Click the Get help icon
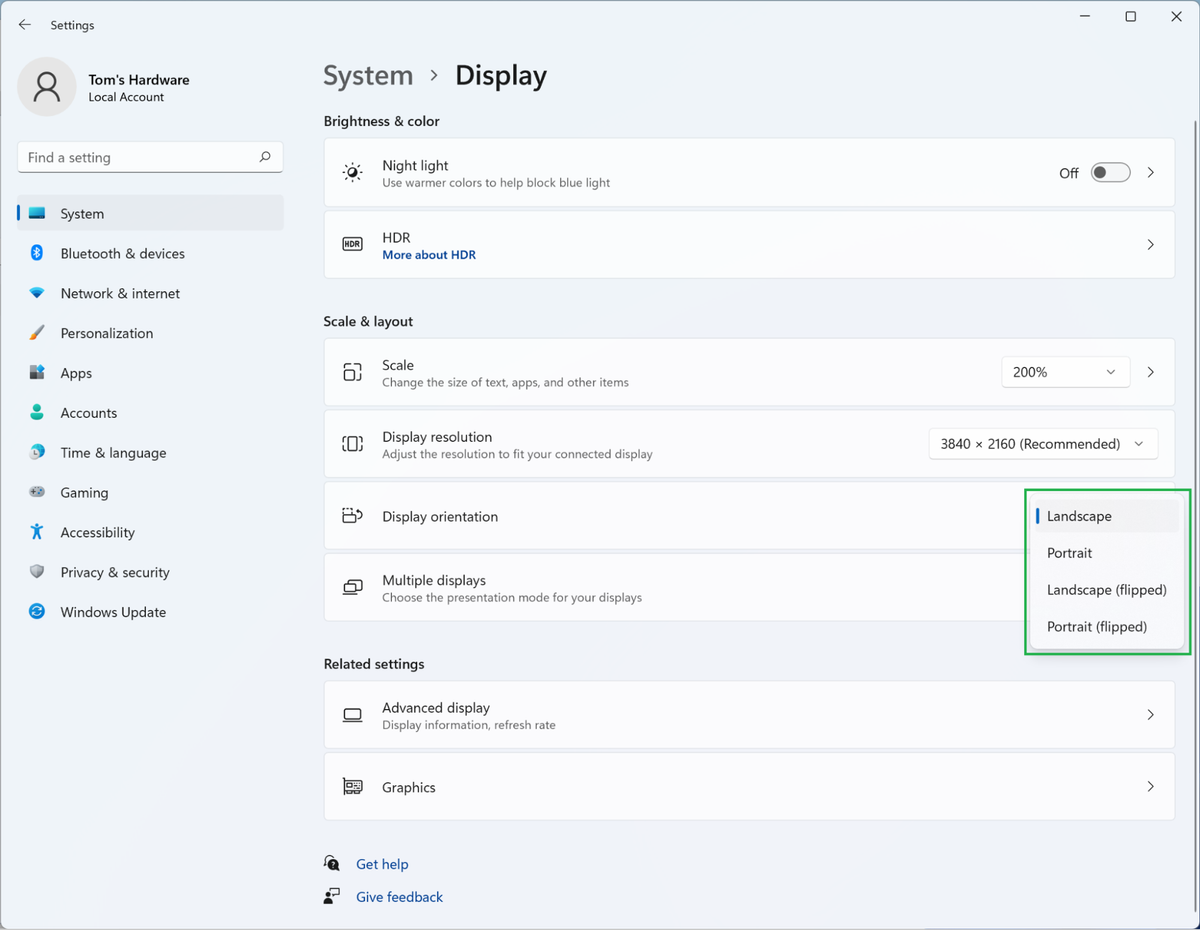This screenshot has width=1200, height=930. 331,862
